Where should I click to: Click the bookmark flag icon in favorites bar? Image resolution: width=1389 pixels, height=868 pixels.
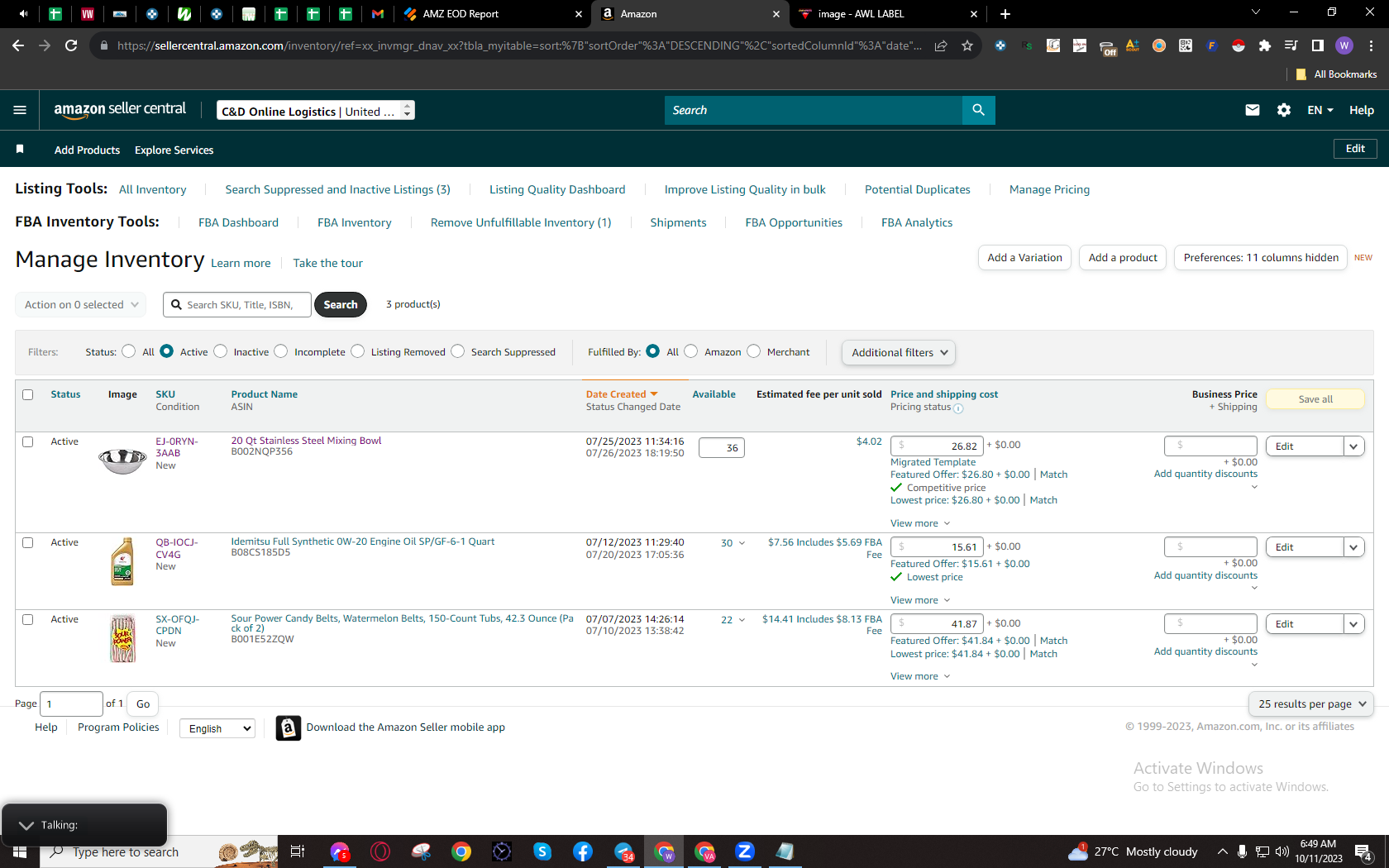[20, 149]
